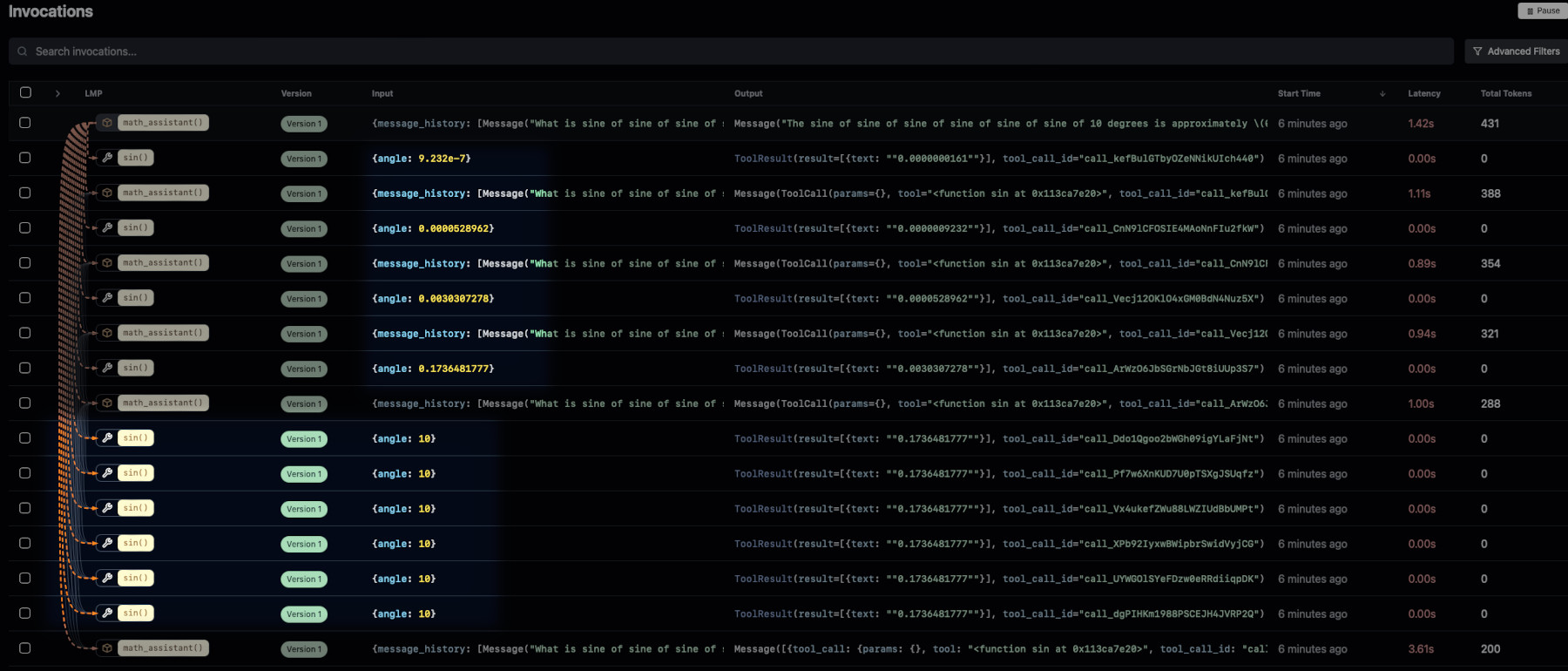Click the sort arrow next to Start Time
1568x671 pixels.
click(x=1382, y=93)
